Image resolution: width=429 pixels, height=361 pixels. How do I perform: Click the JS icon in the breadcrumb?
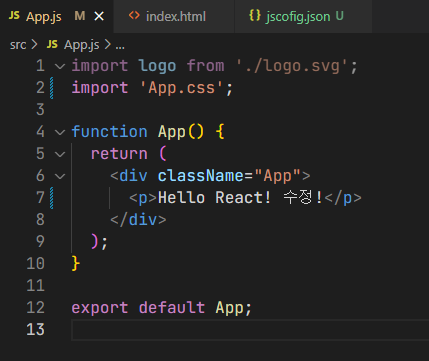coord(52,44)
